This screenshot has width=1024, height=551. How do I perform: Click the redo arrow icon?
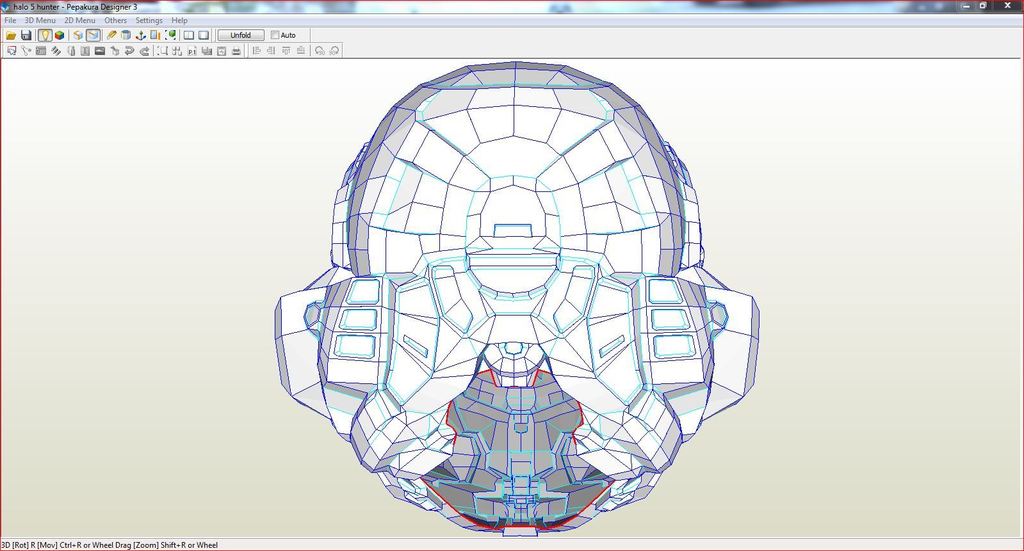click(x=144, y=51)
